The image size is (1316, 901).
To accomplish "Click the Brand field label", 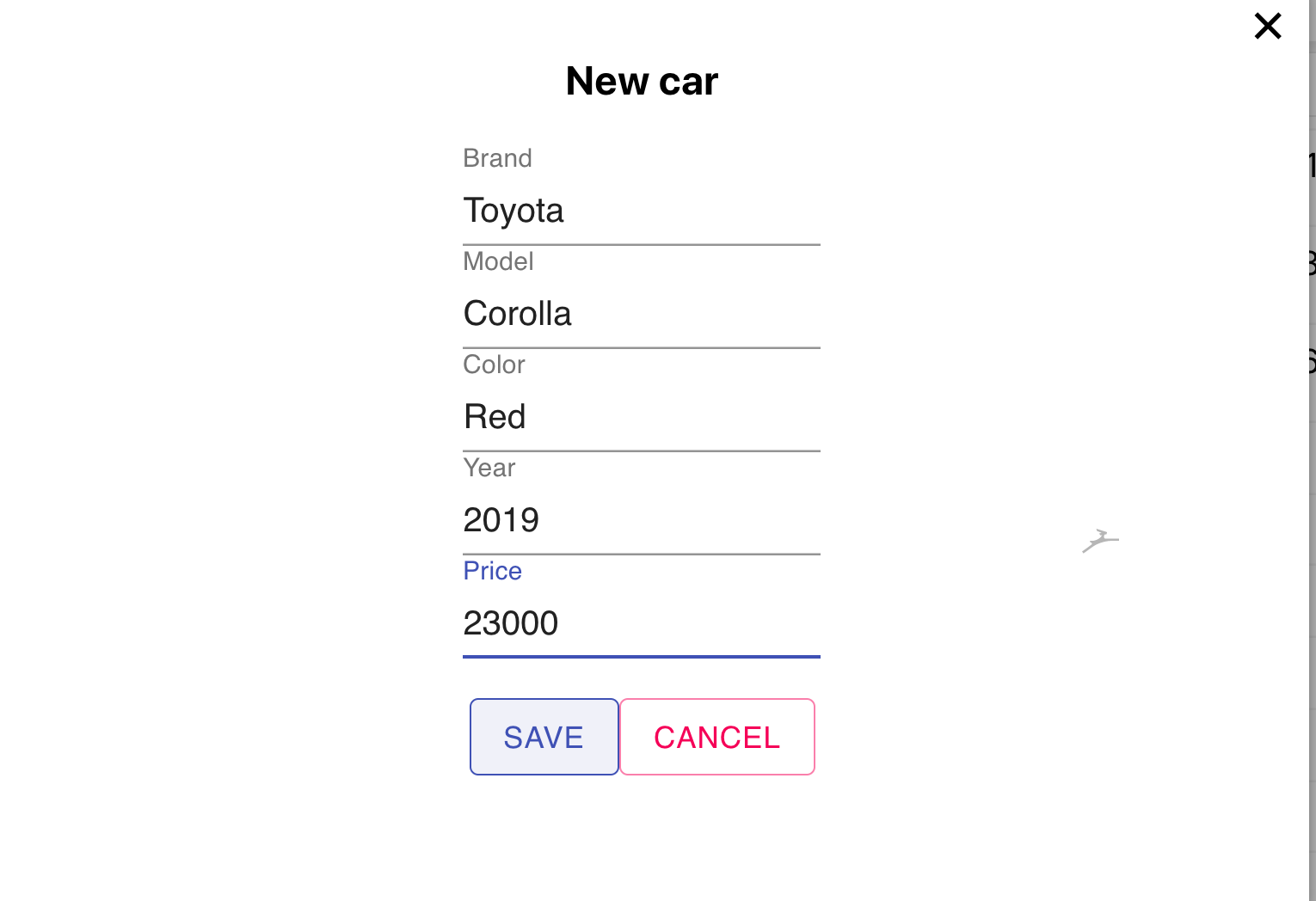I will pyautogui.click(x=497, y=158).
